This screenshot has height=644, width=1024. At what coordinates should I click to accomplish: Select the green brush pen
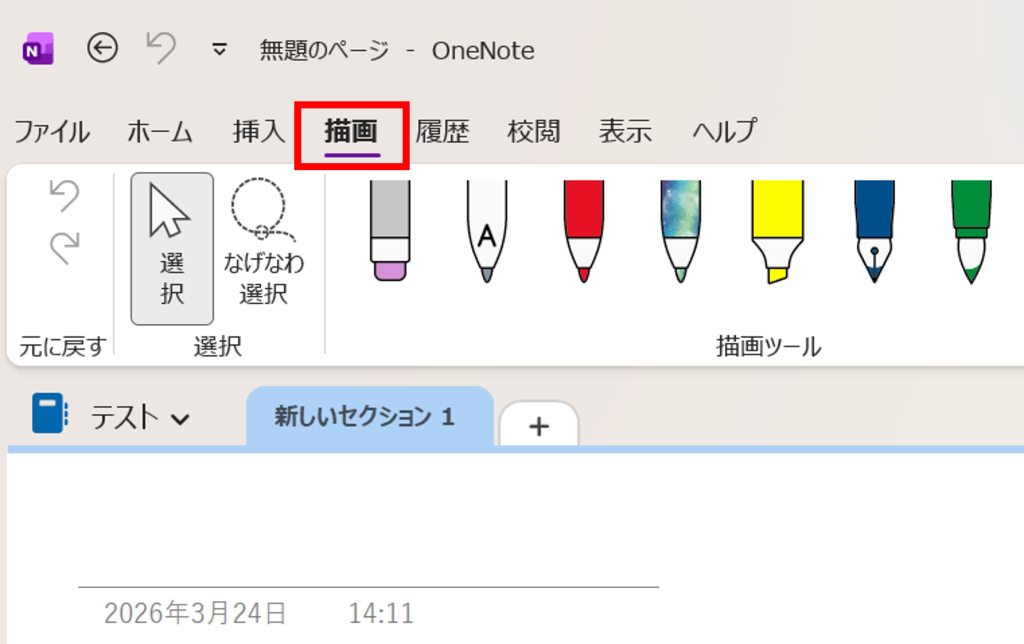pyautogui.click(x=970, y=231)
